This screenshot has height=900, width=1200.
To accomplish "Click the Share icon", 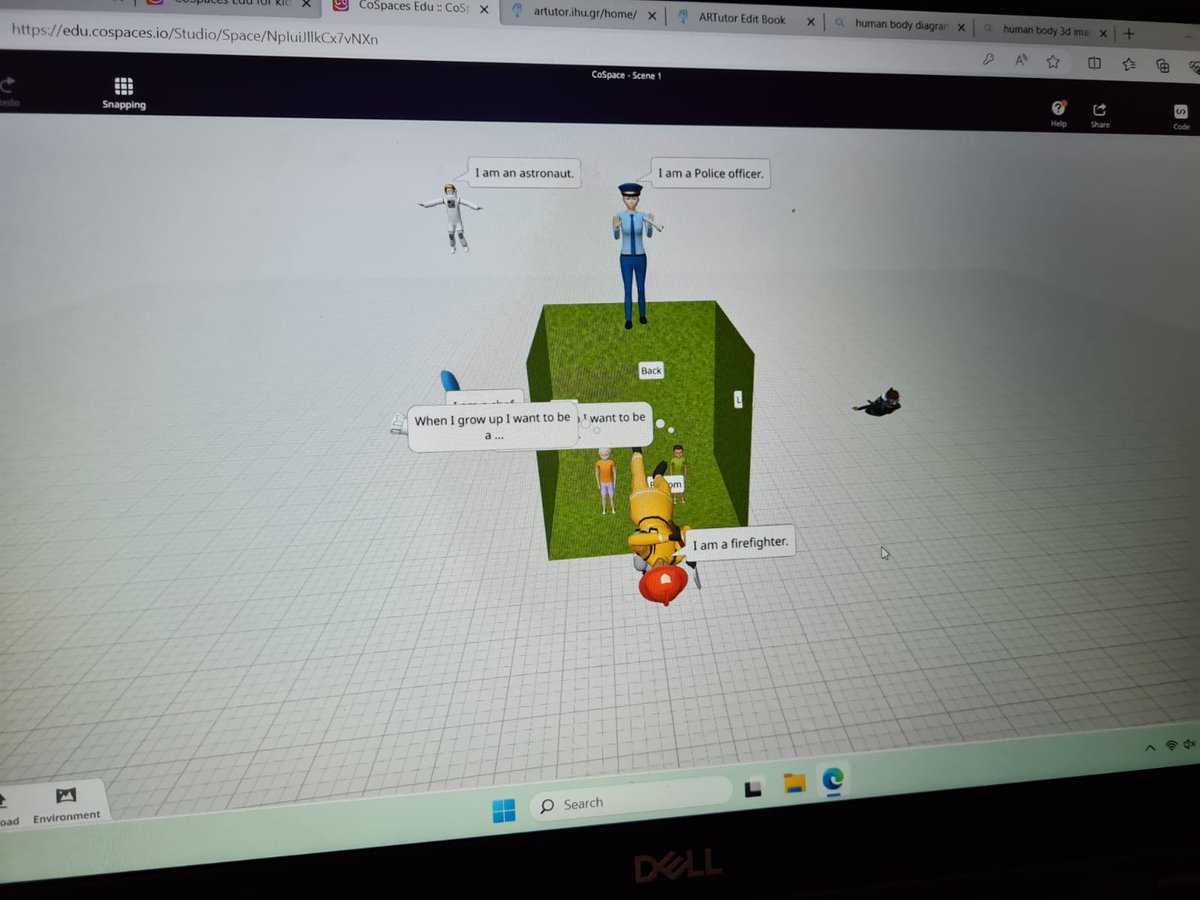I will click(1100, 115).
